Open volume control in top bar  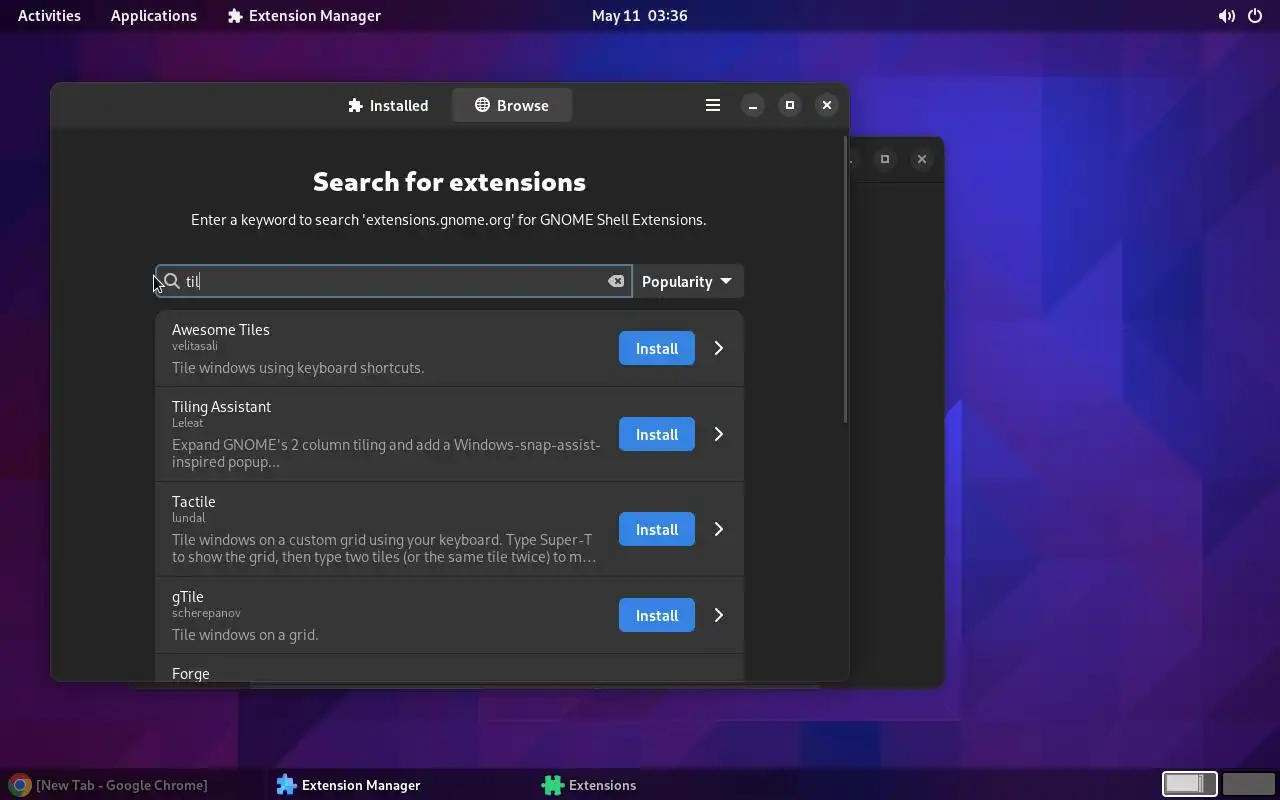(1226, 16)
